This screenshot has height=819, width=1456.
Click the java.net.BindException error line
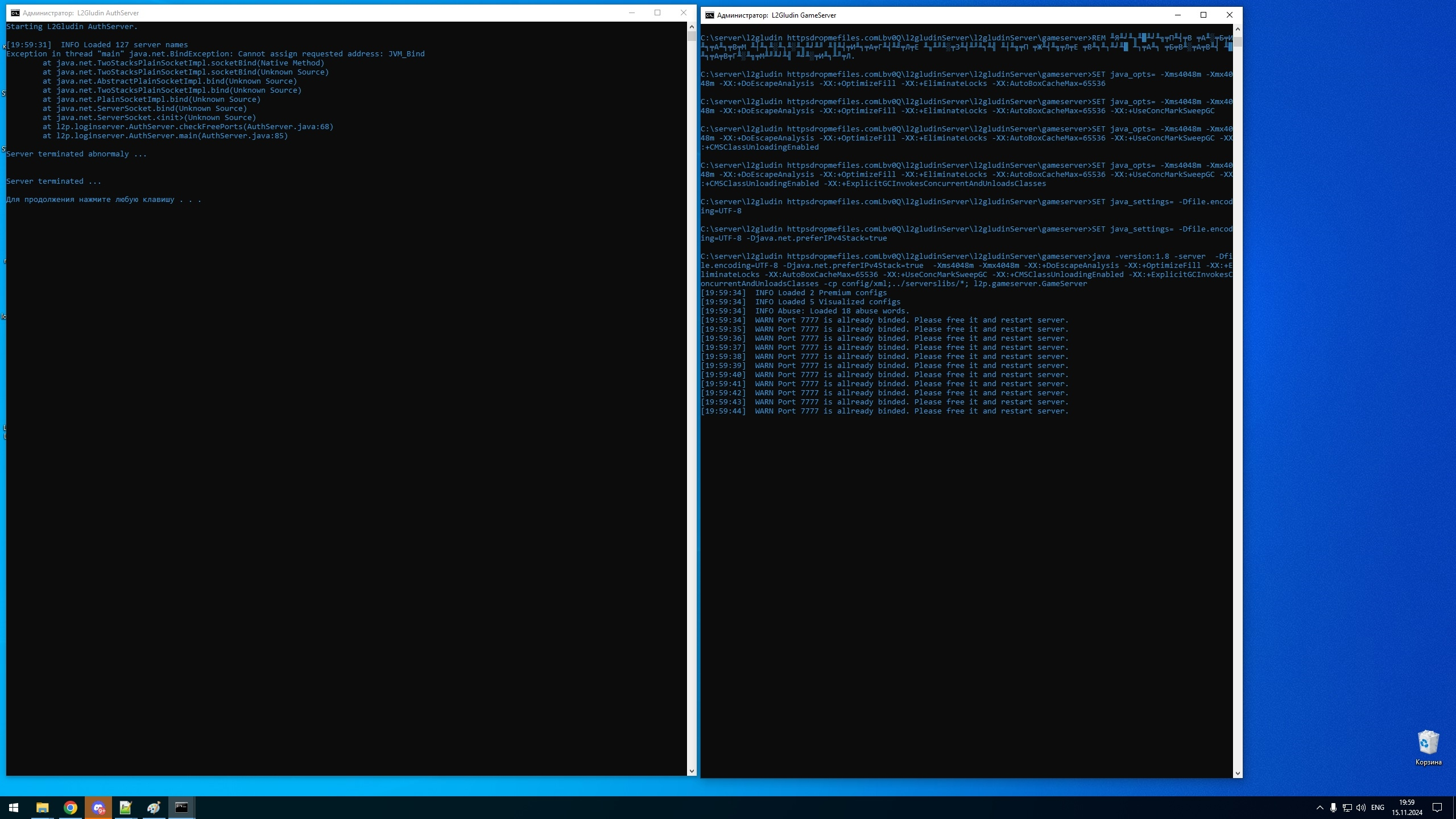click(x=216, y=54)
